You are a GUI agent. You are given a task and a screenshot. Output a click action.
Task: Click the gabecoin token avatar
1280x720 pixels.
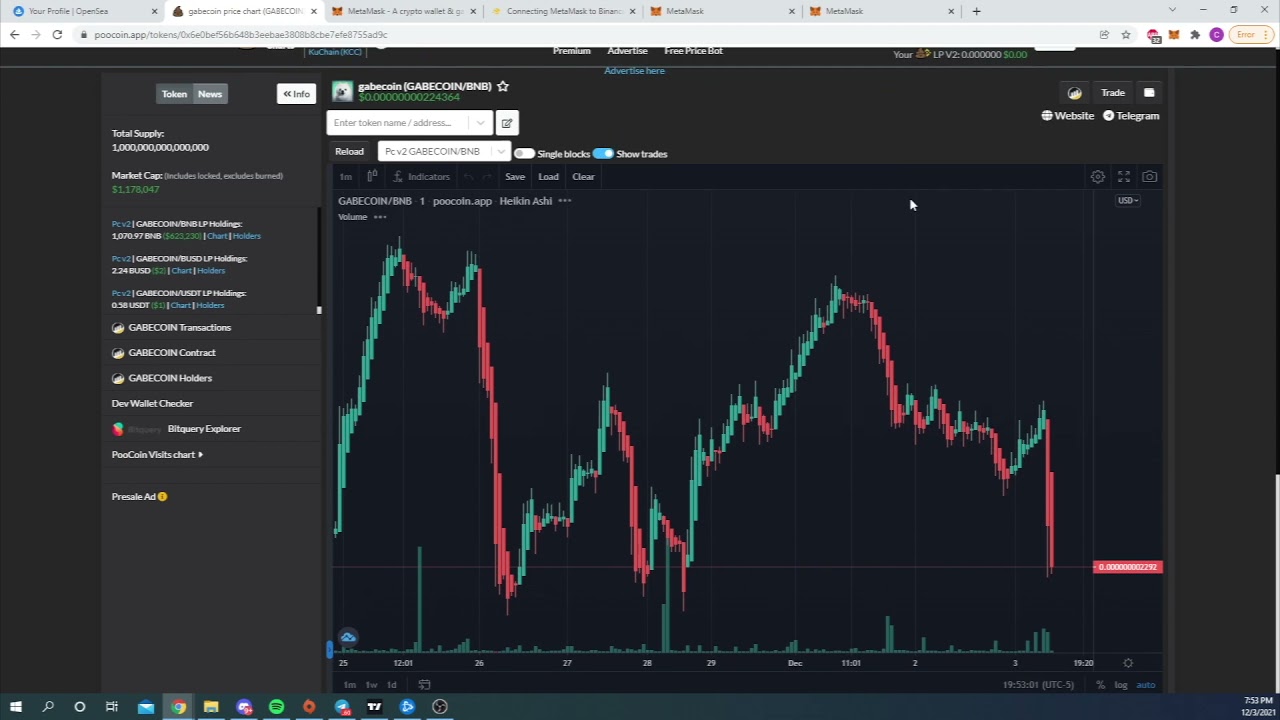click(343, 91)
